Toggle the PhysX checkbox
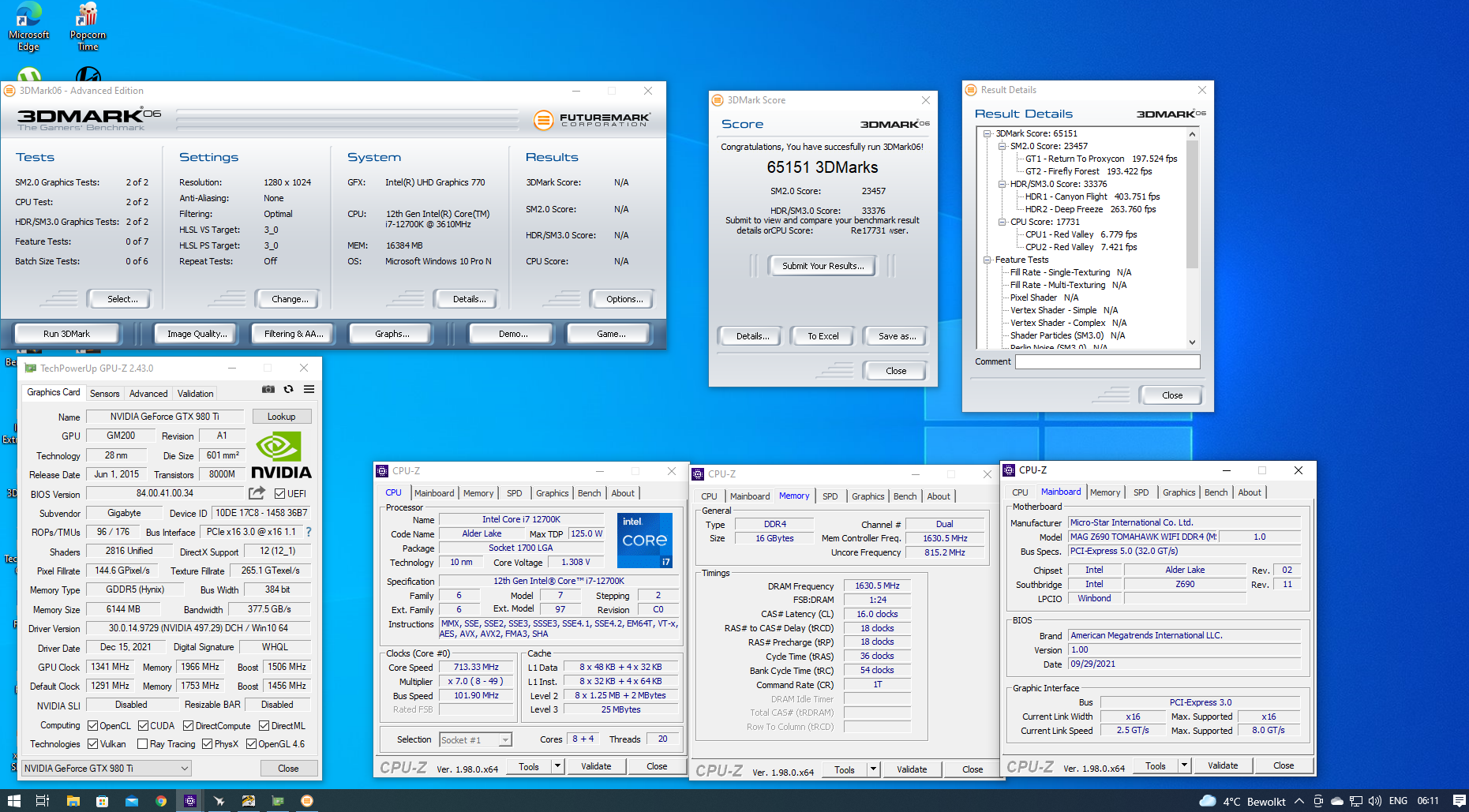 pos(207,744)
